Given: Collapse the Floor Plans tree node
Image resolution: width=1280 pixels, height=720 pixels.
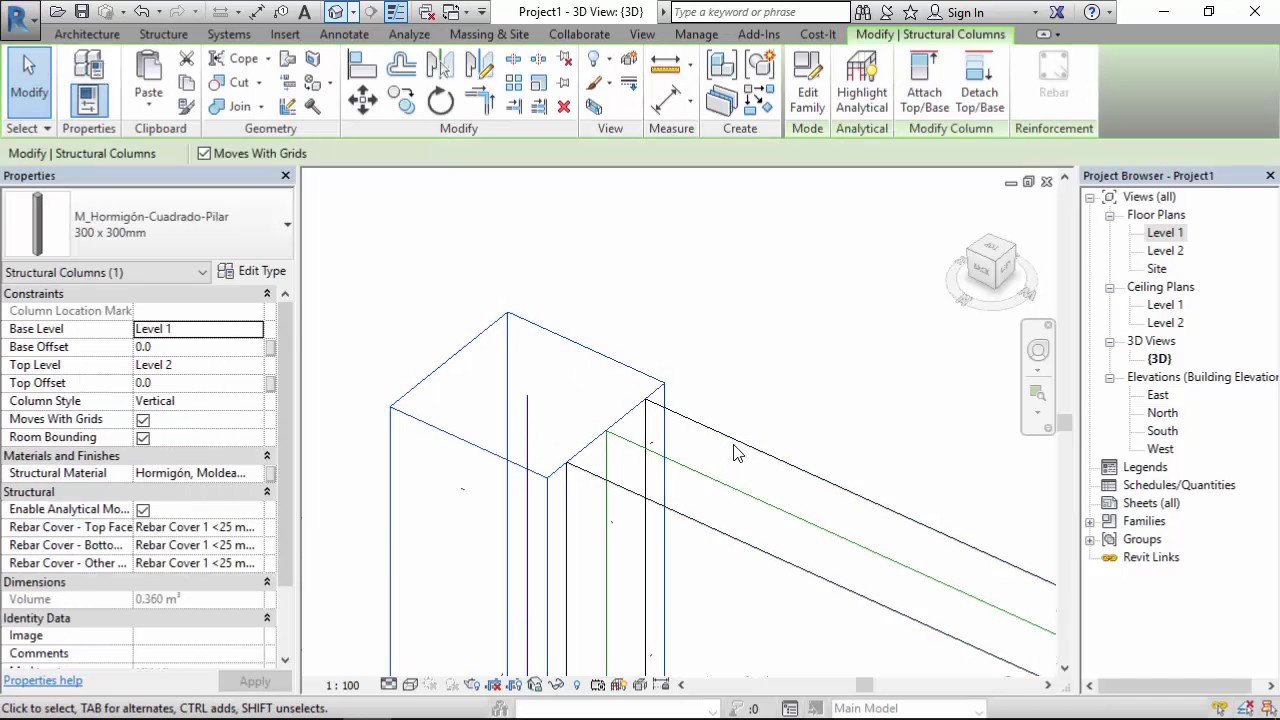Looking at the screenshot, I should tap(1109, 215).
